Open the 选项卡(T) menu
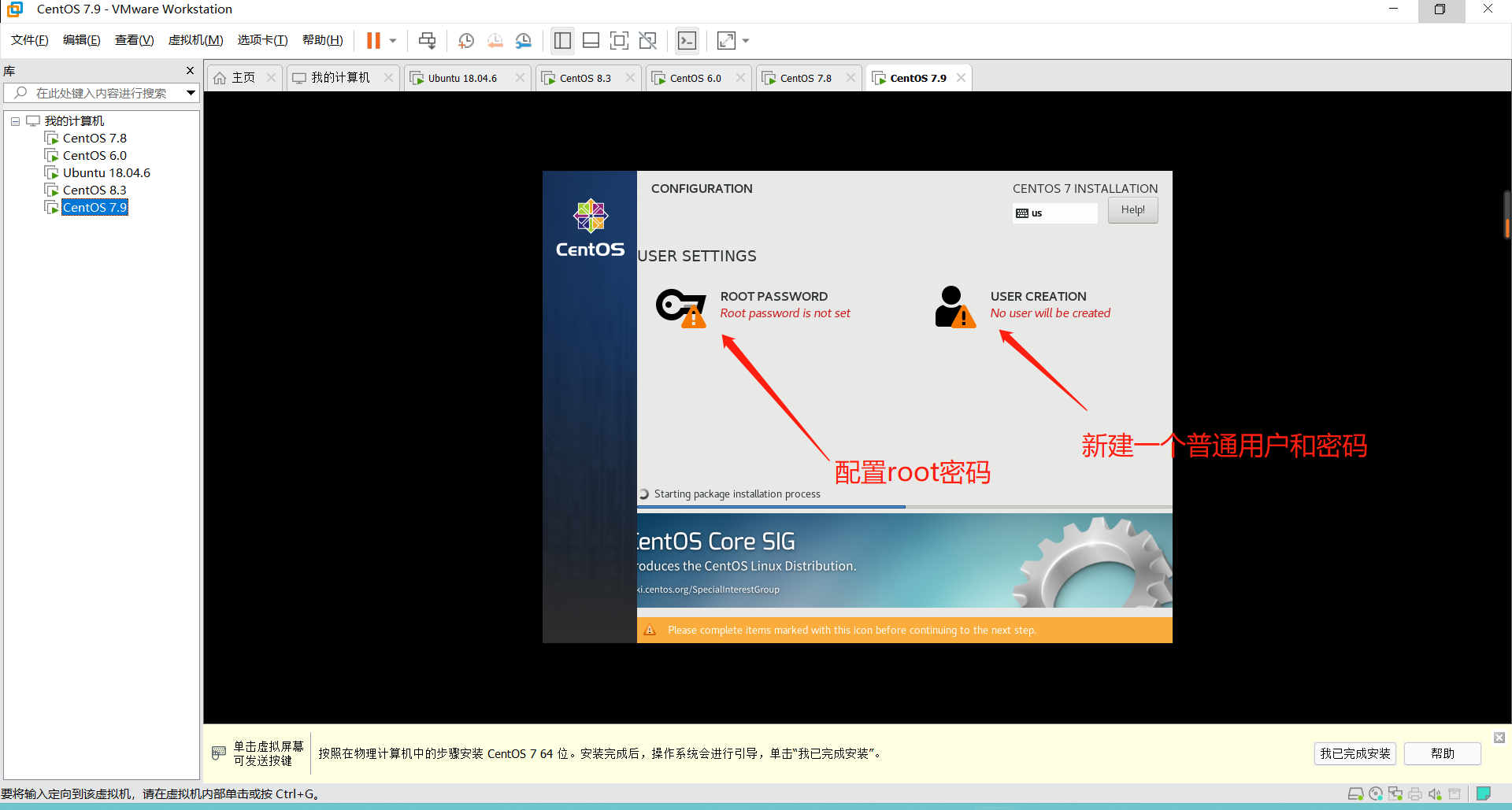Viewport: 1512px width, 810px height. point(263,40)
